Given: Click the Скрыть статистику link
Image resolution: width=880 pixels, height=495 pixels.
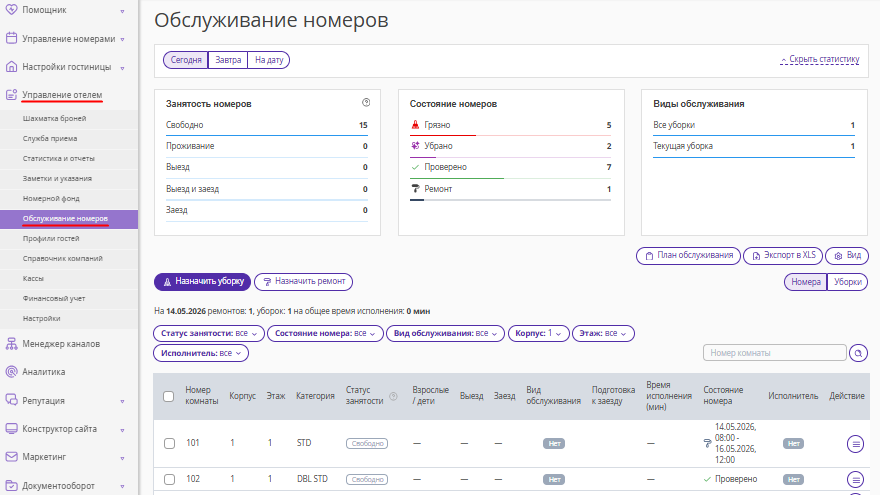Looking at the screenshot, I should point(820,59).
